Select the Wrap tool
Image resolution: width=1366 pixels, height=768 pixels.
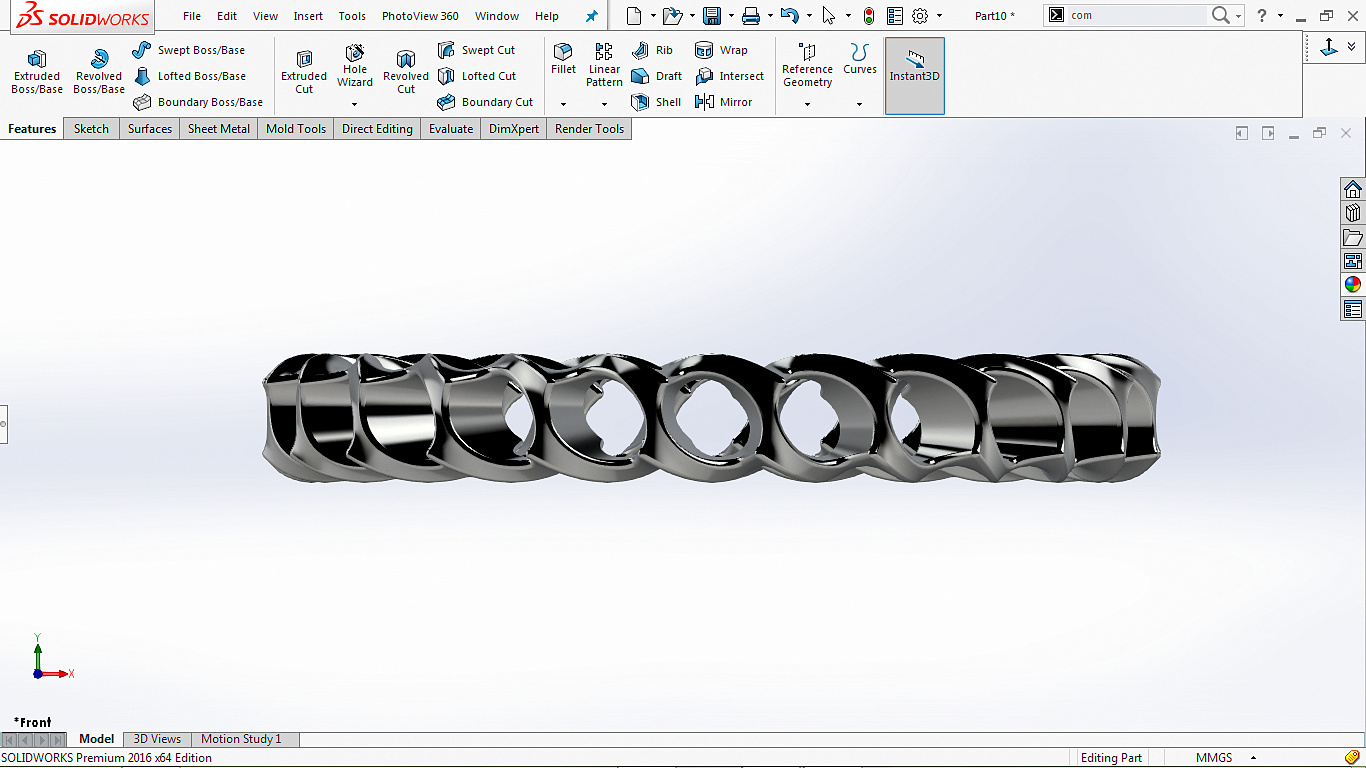tap(721, 50)
